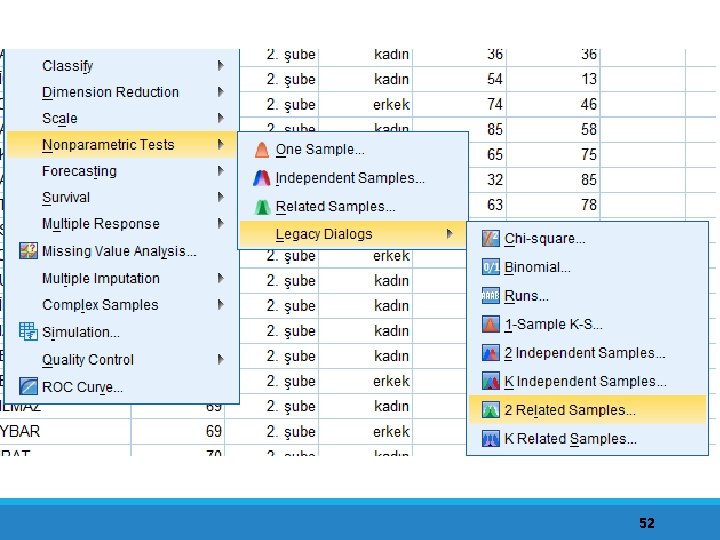Click the Simulation grid icon
This screenshot has width=720, height=540.
tap(28, 332)
